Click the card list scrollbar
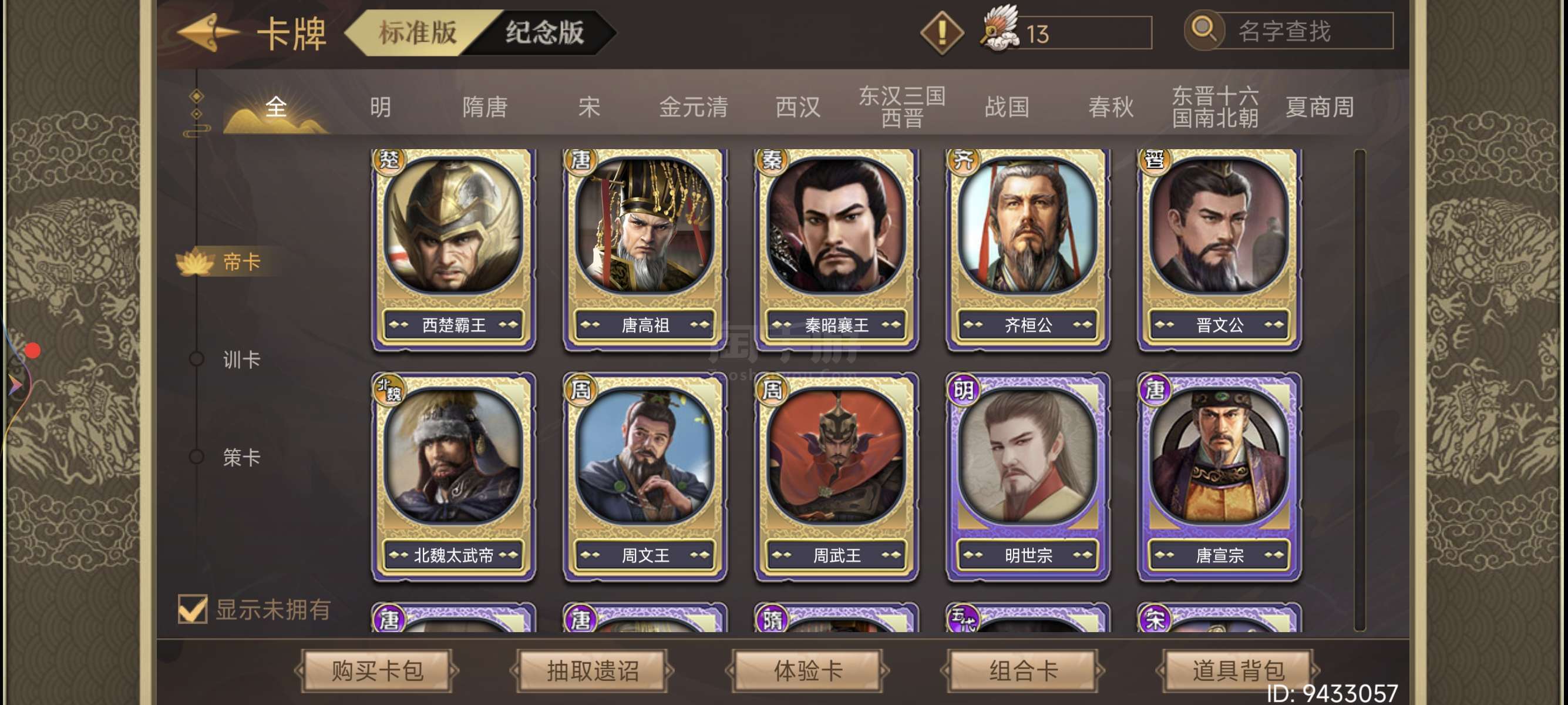 [x=1360, y=390]
